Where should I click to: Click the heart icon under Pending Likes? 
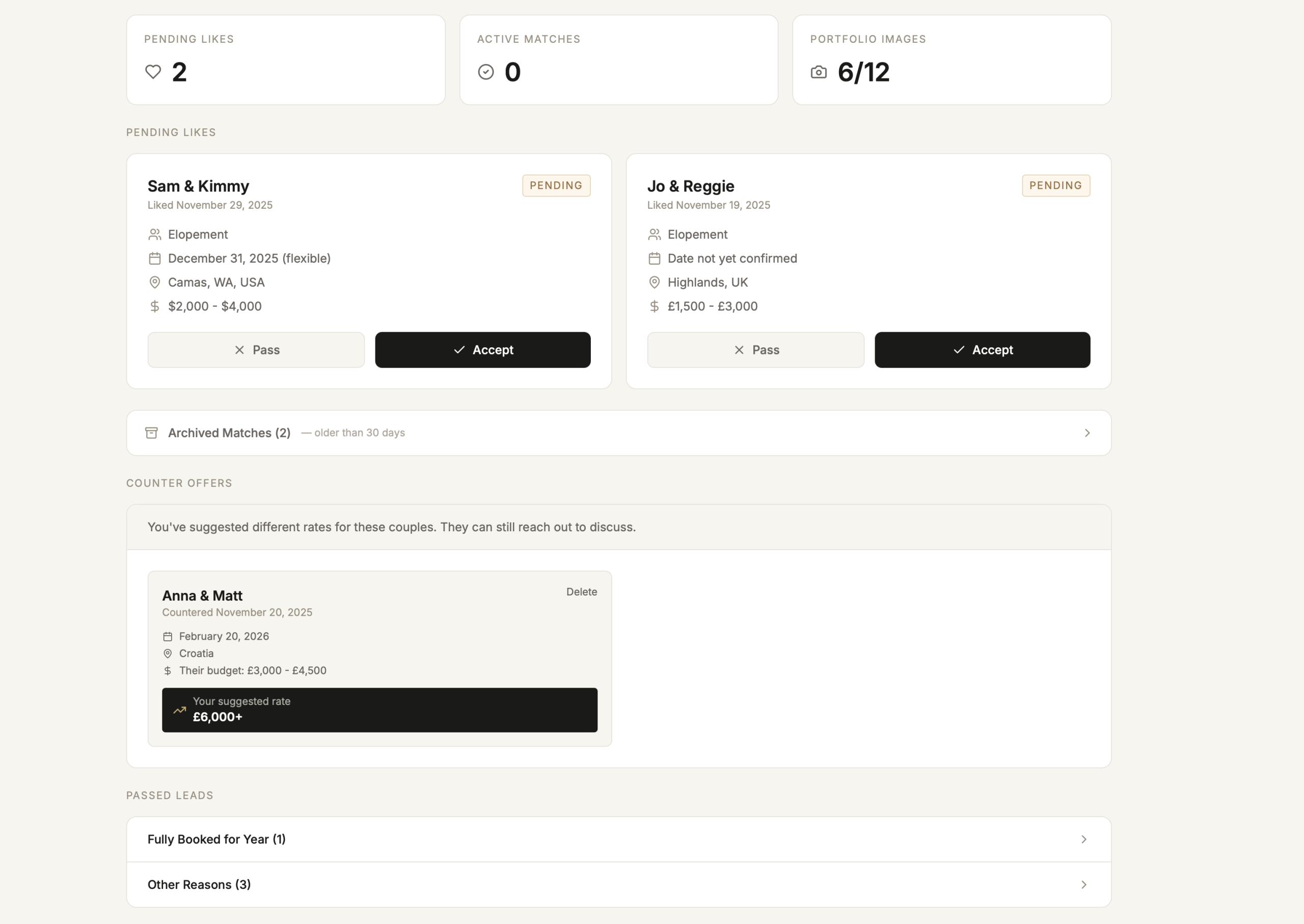tap(152, 72)
